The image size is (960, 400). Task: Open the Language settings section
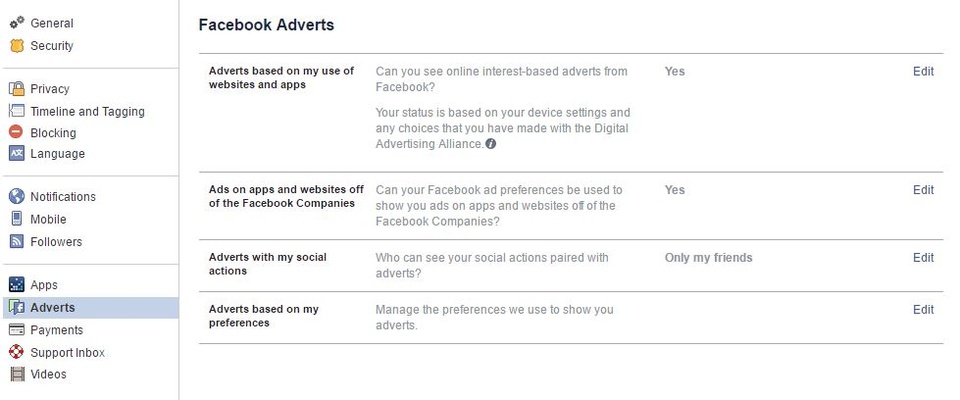point(57,154)
